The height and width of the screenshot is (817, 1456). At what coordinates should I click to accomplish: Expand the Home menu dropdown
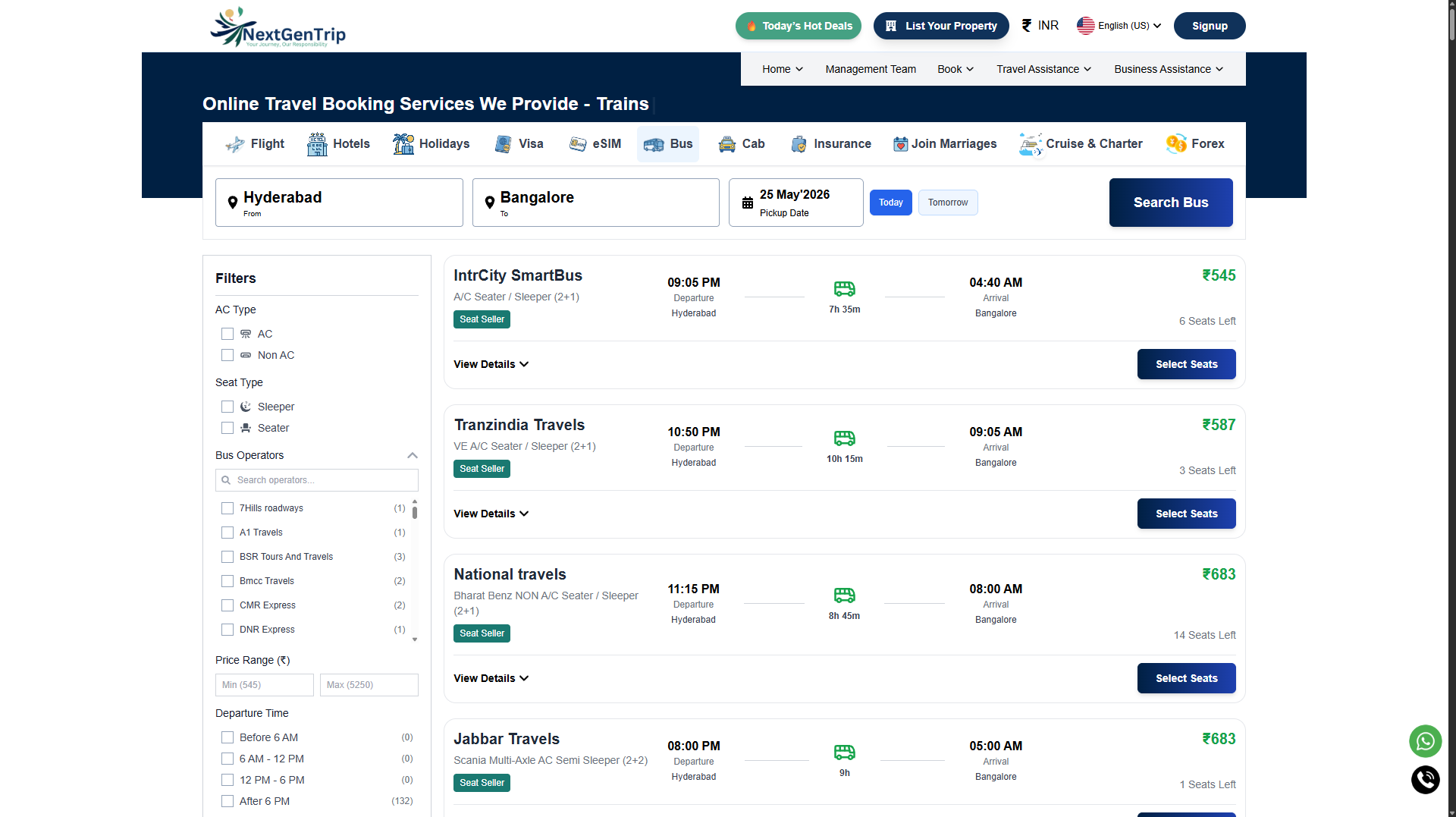click(x=783, y=69)
